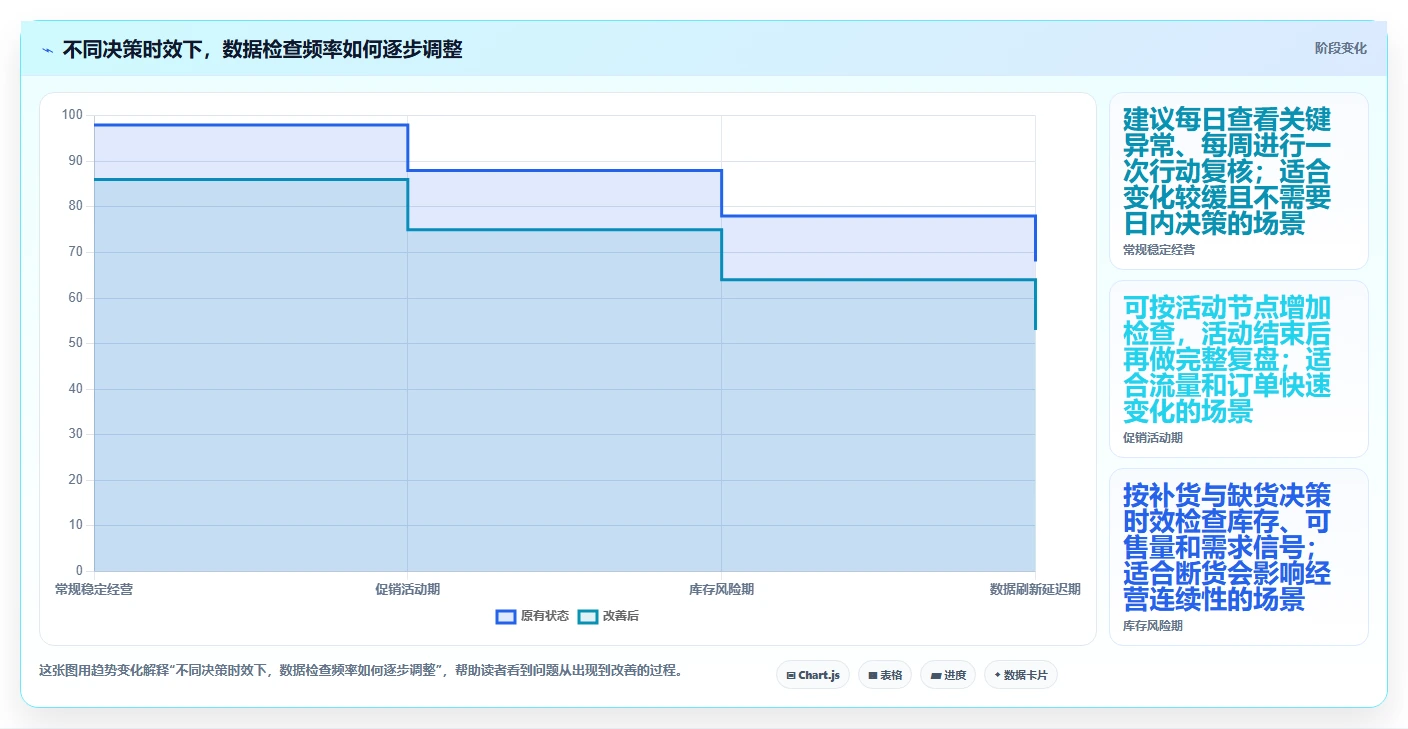Image resolution: width=1408 pixels, height=729 pixels.
Task: Toggle the 改善后 legend series
Action: click(608, 616)
